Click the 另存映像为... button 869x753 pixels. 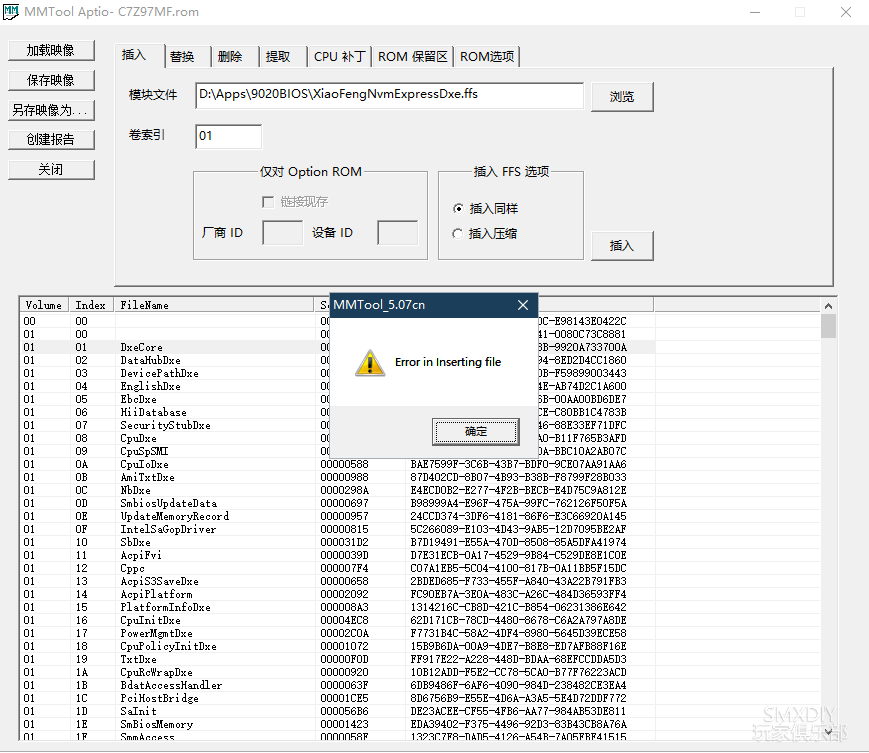coord(51,110)
